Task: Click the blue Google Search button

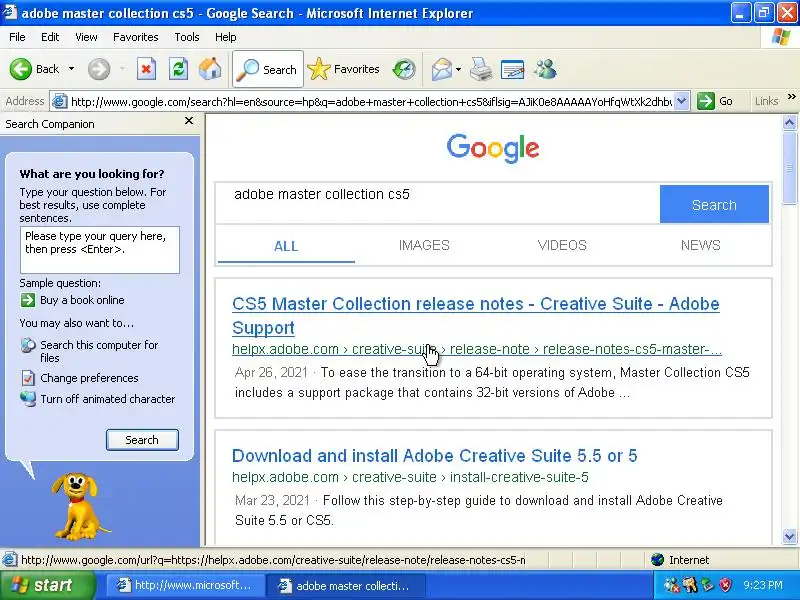Action: (714, 204)
